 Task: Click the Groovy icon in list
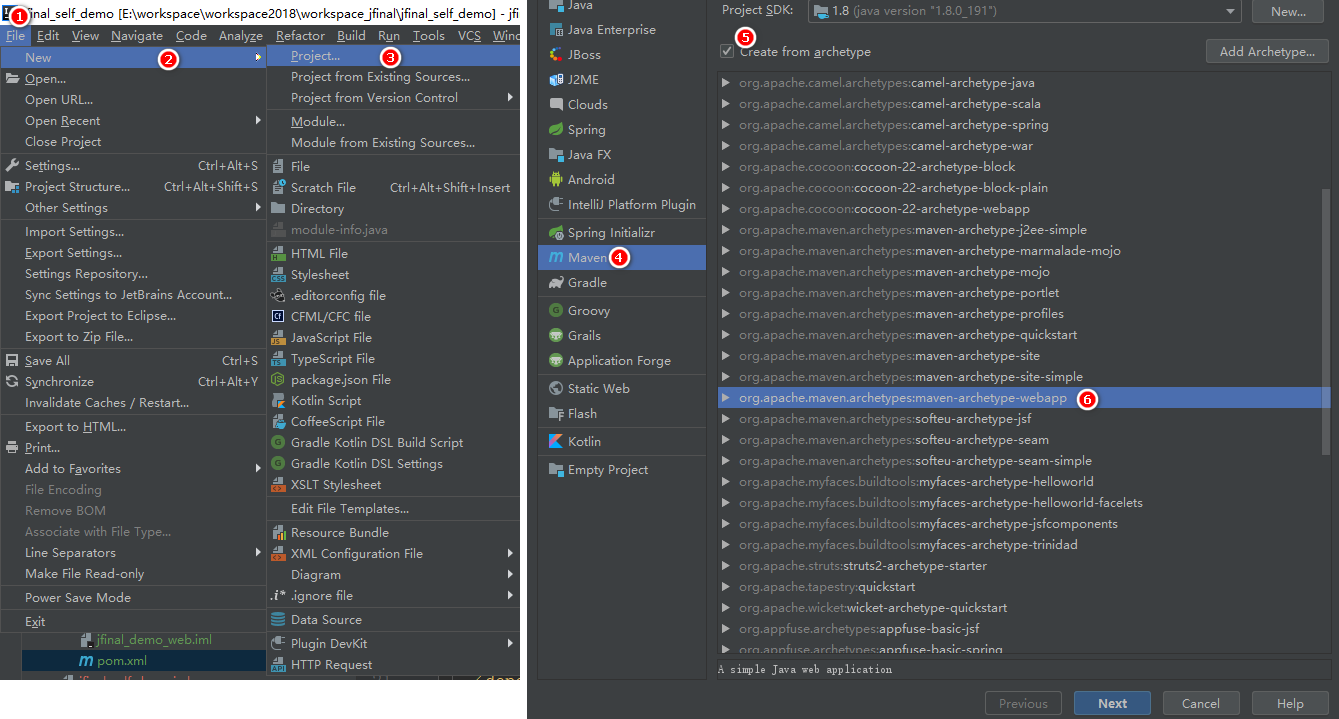[556, 310]
